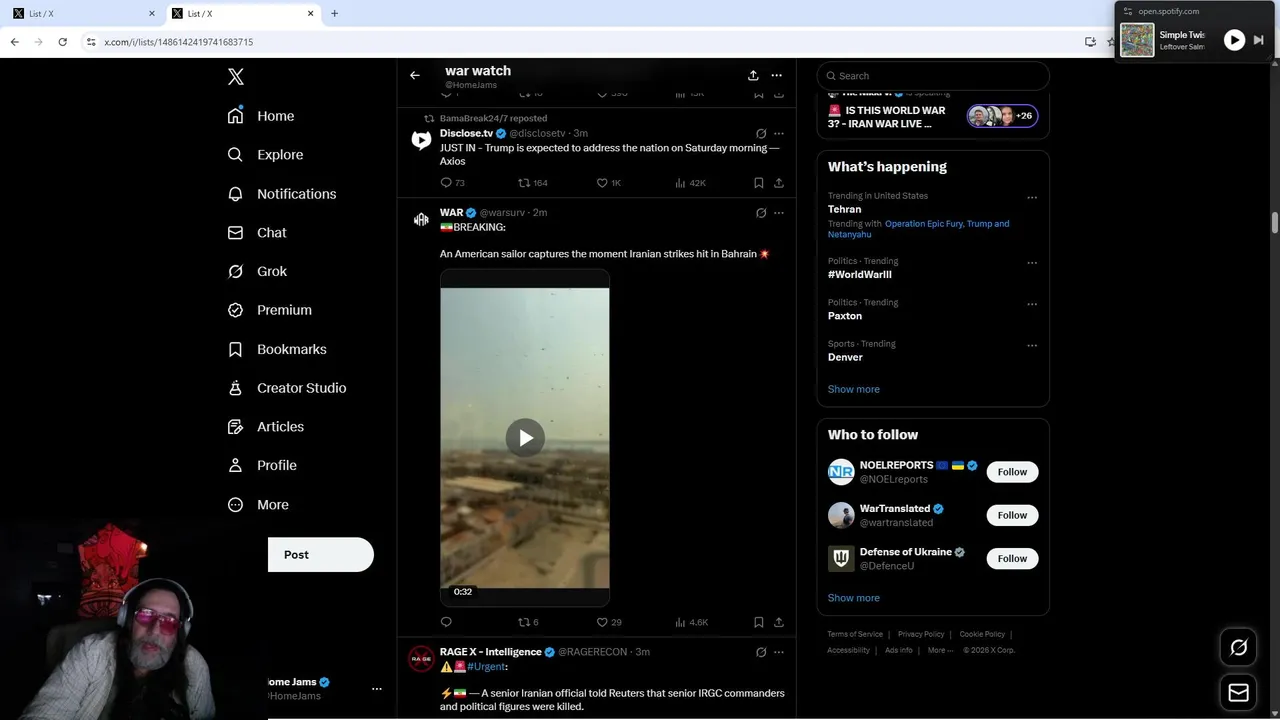This screenshot has width=1280, height=720.
Task: Bookmark the WAR post
Action: pyautogui.click(x=759, y=622)
